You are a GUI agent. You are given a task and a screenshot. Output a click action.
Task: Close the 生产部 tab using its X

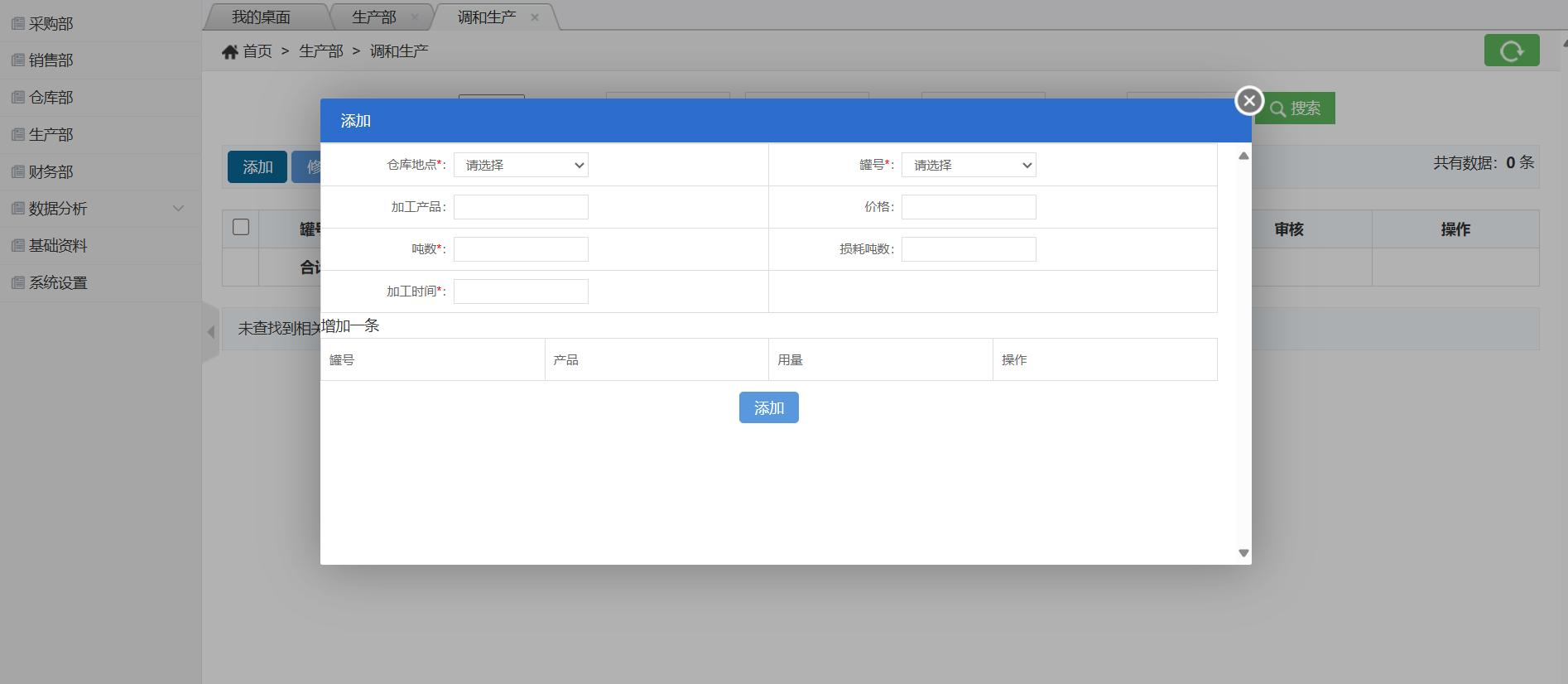(415, 17)
